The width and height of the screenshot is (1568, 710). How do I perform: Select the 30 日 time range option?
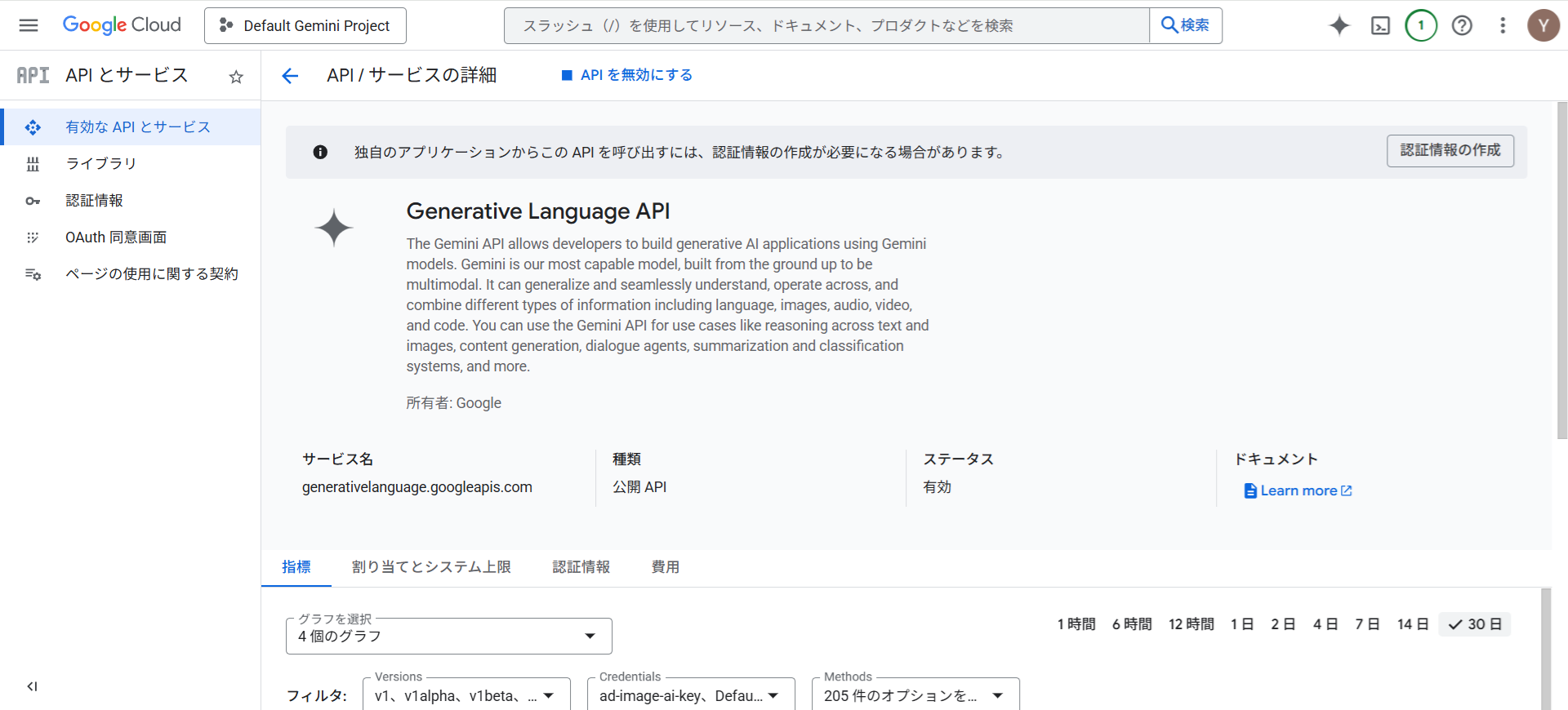point(1475,624)
